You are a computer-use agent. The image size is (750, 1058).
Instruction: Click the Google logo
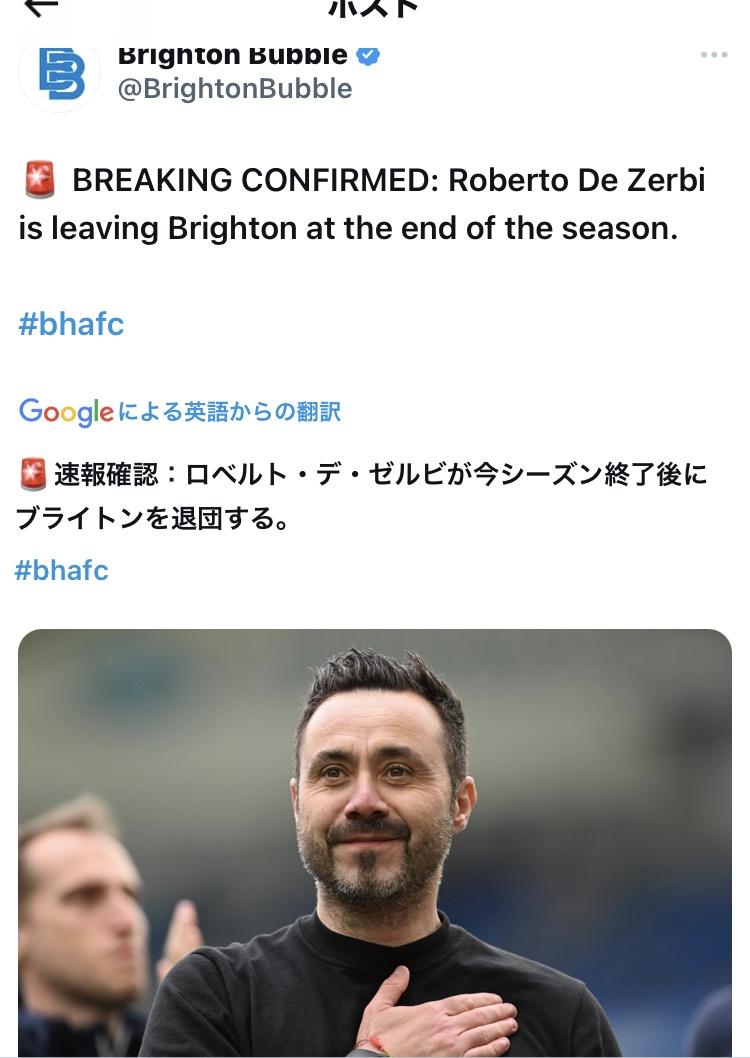[66, 412]
